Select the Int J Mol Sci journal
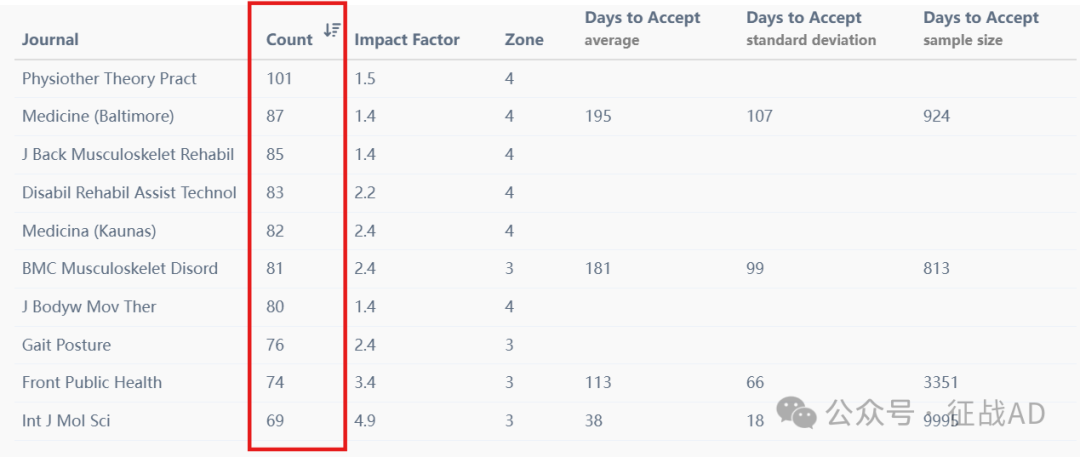 coord(66,420)
